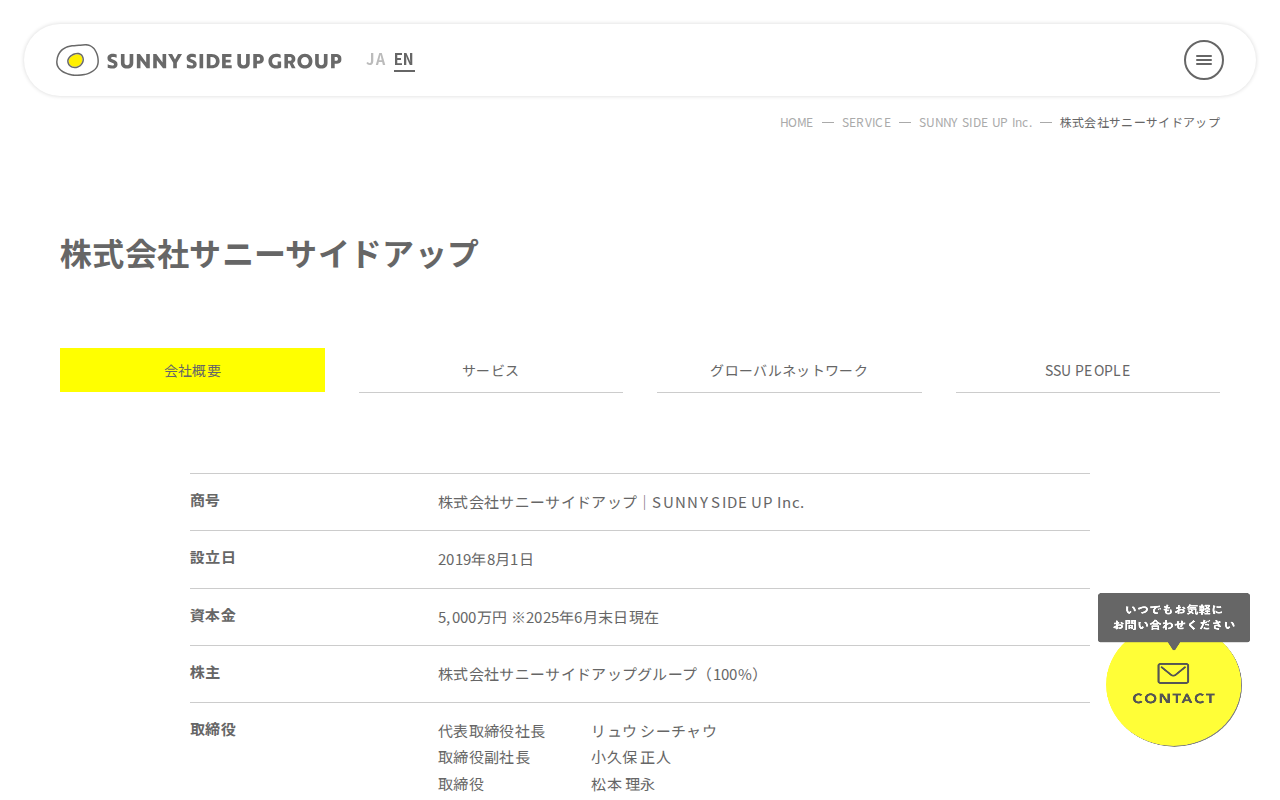Click the name 松本 理永
The width and height of the screenshot is (1280, 800).
623,784
